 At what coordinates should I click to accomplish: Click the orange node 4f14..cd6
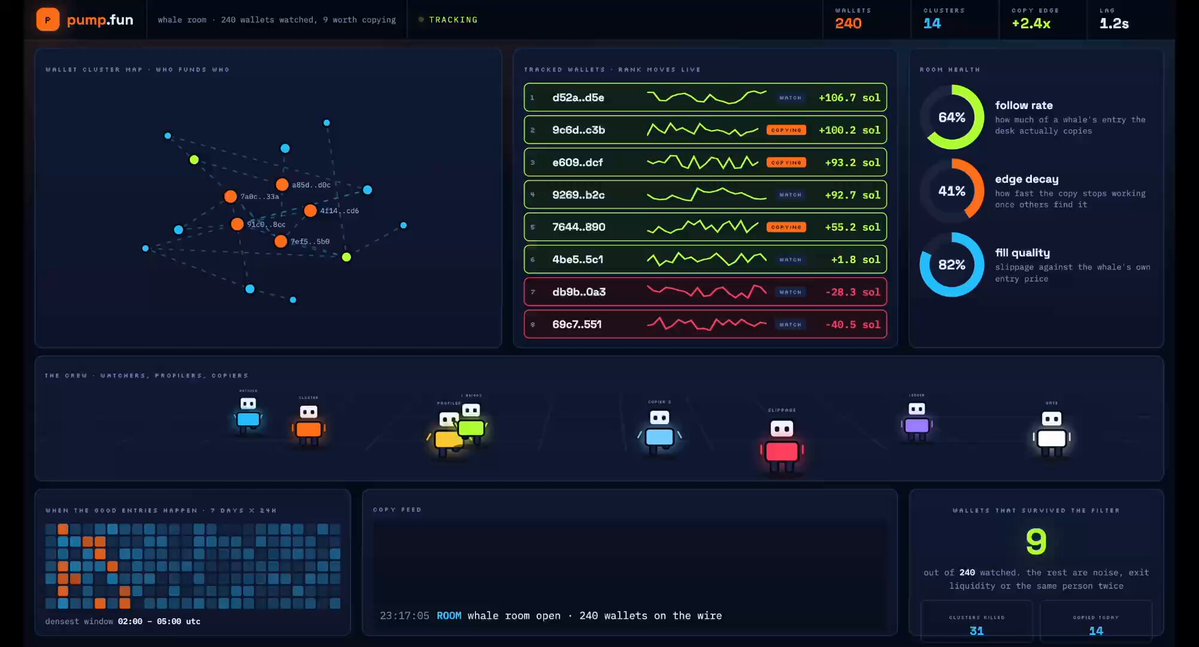click(x=310, y=210)
